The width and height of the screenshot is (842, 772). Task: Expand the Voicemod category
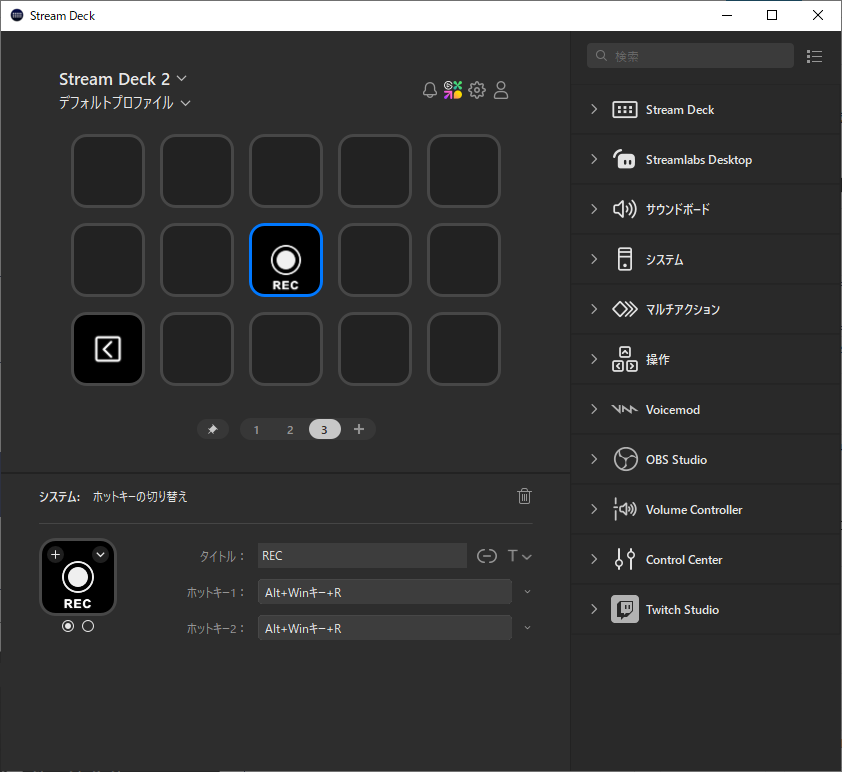(594, 409)
